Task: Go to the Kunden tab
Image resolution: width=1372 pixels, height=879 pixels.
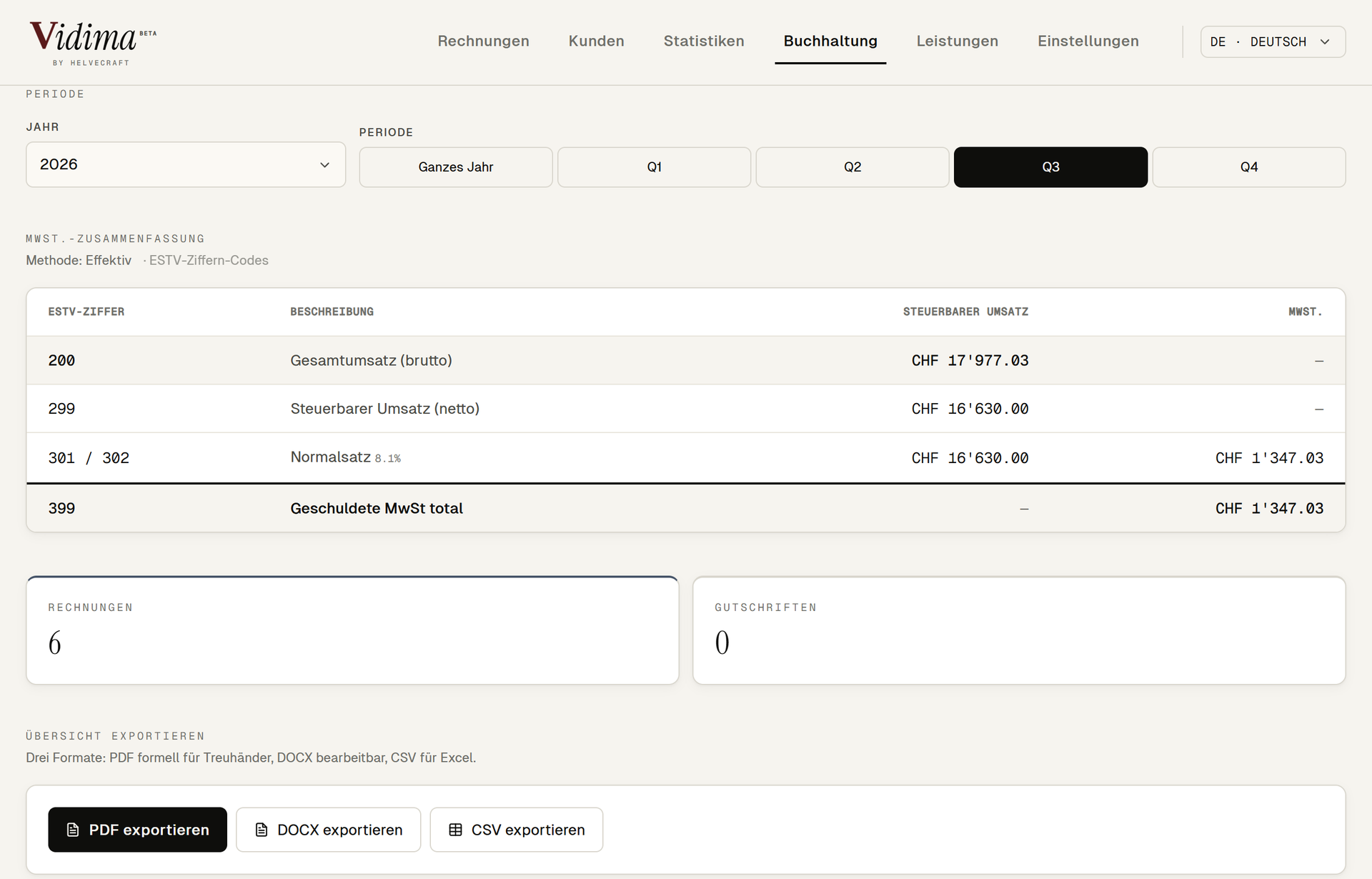Action: click(597, 41)
